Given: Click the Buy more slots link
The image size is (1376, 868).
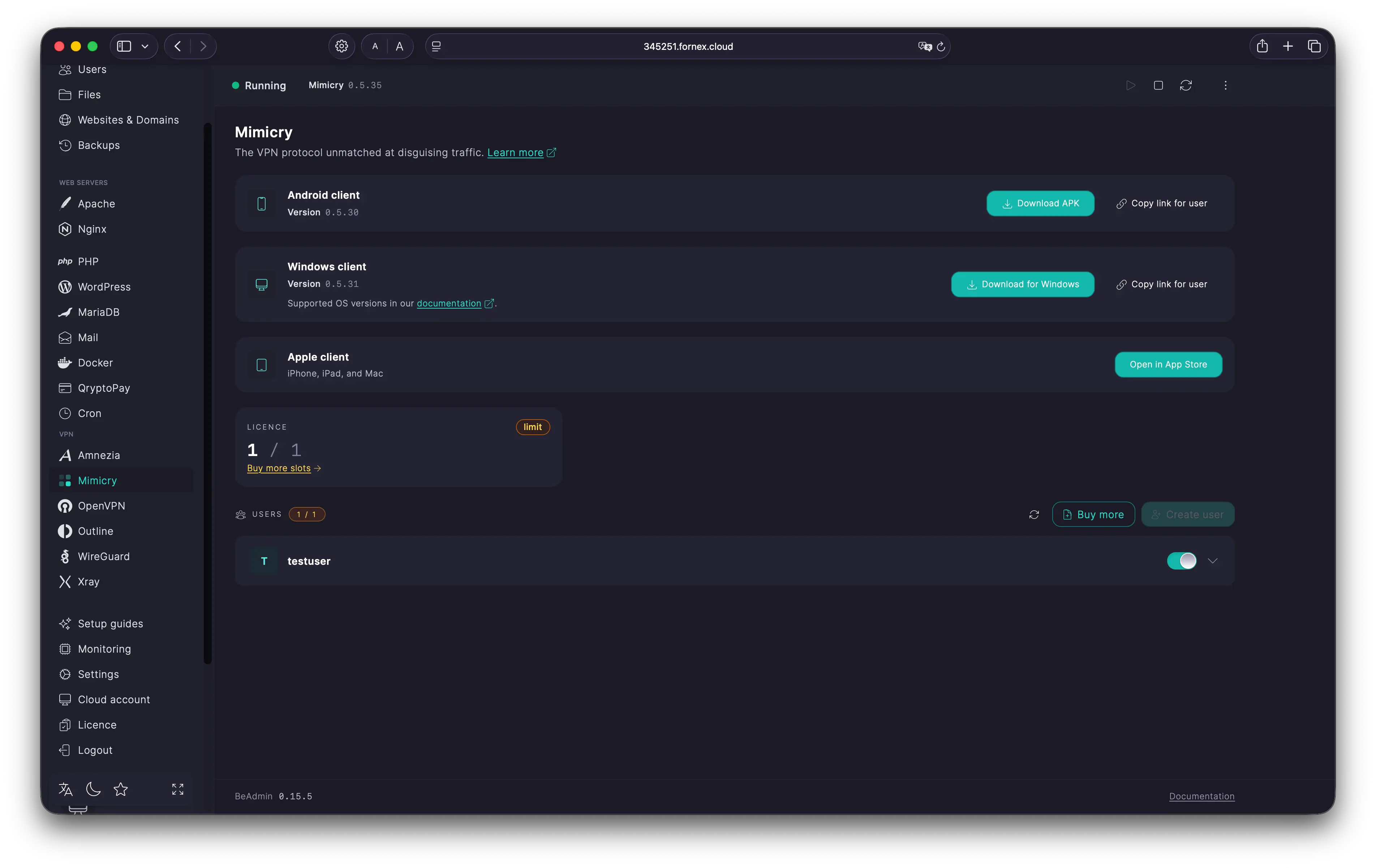Looking at the screenshot, I should coord(279,468).
